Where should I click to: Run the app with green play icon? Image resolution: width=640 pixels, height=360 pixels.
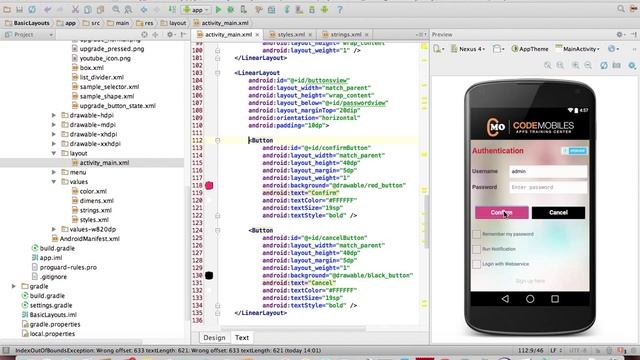coord(218,9)
